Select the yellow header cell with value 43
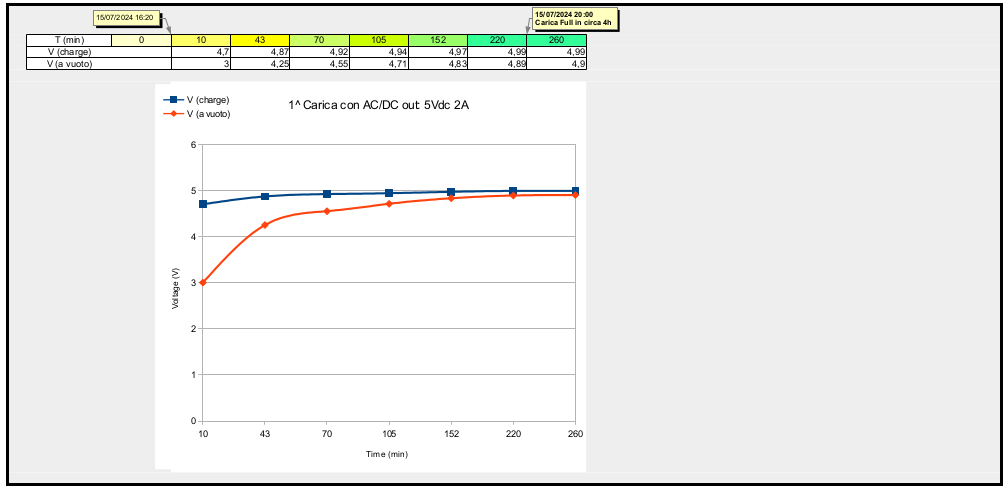1007x491 pixels. (260, 40)
